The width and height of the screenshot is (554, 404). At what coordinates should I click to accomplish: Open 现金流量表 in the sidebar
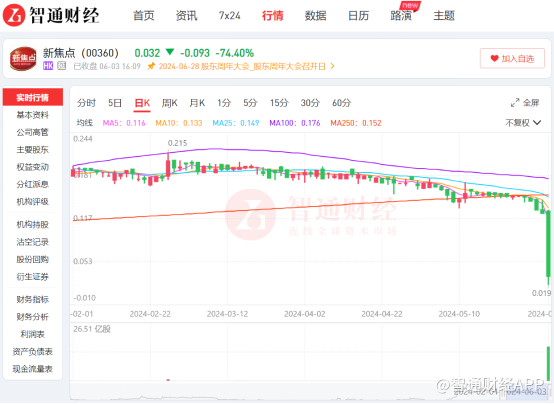tap(33, 369)
